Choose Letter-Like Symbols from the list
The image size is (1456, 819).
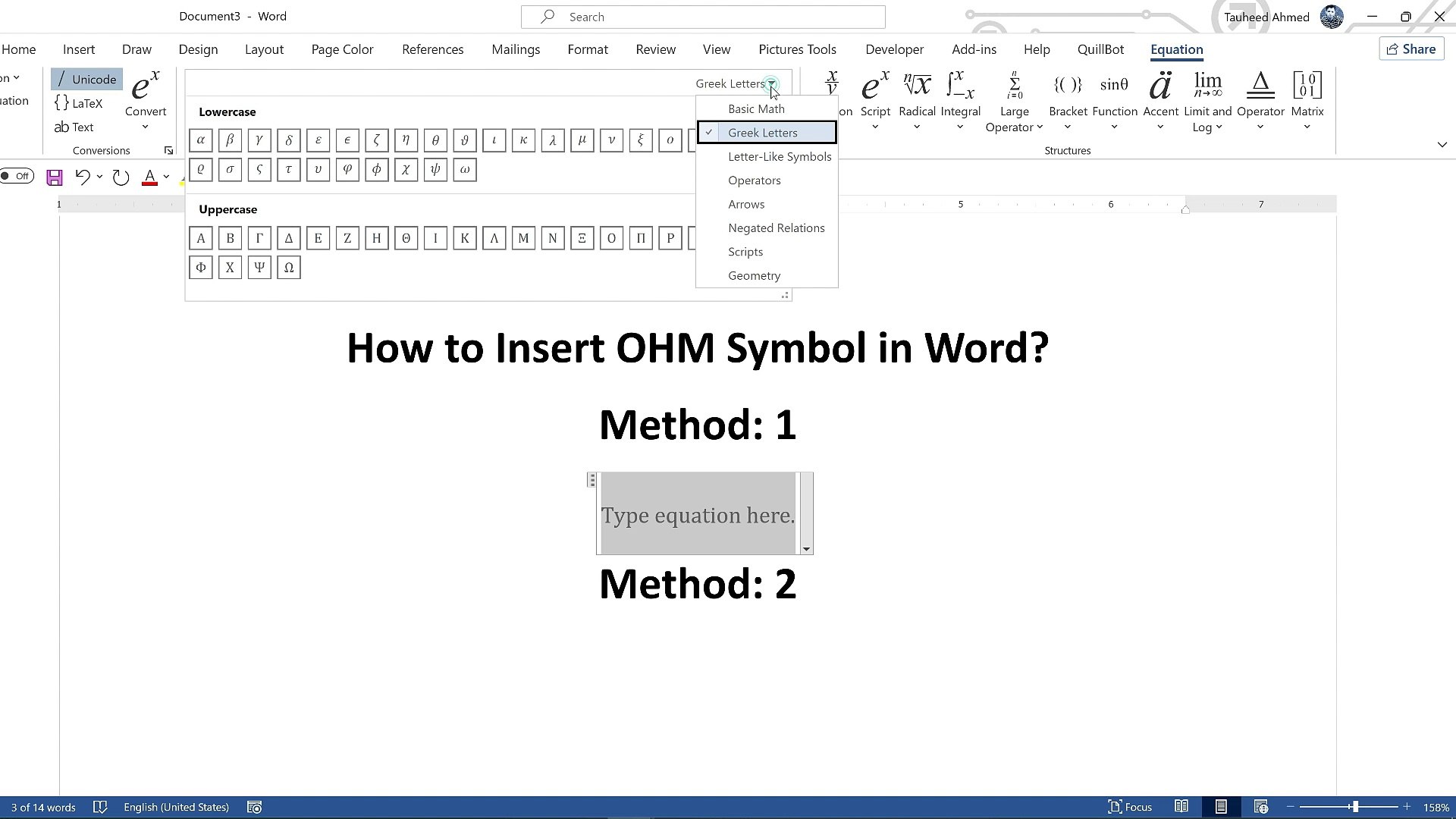pyautogui.click(x=779, y=156)
